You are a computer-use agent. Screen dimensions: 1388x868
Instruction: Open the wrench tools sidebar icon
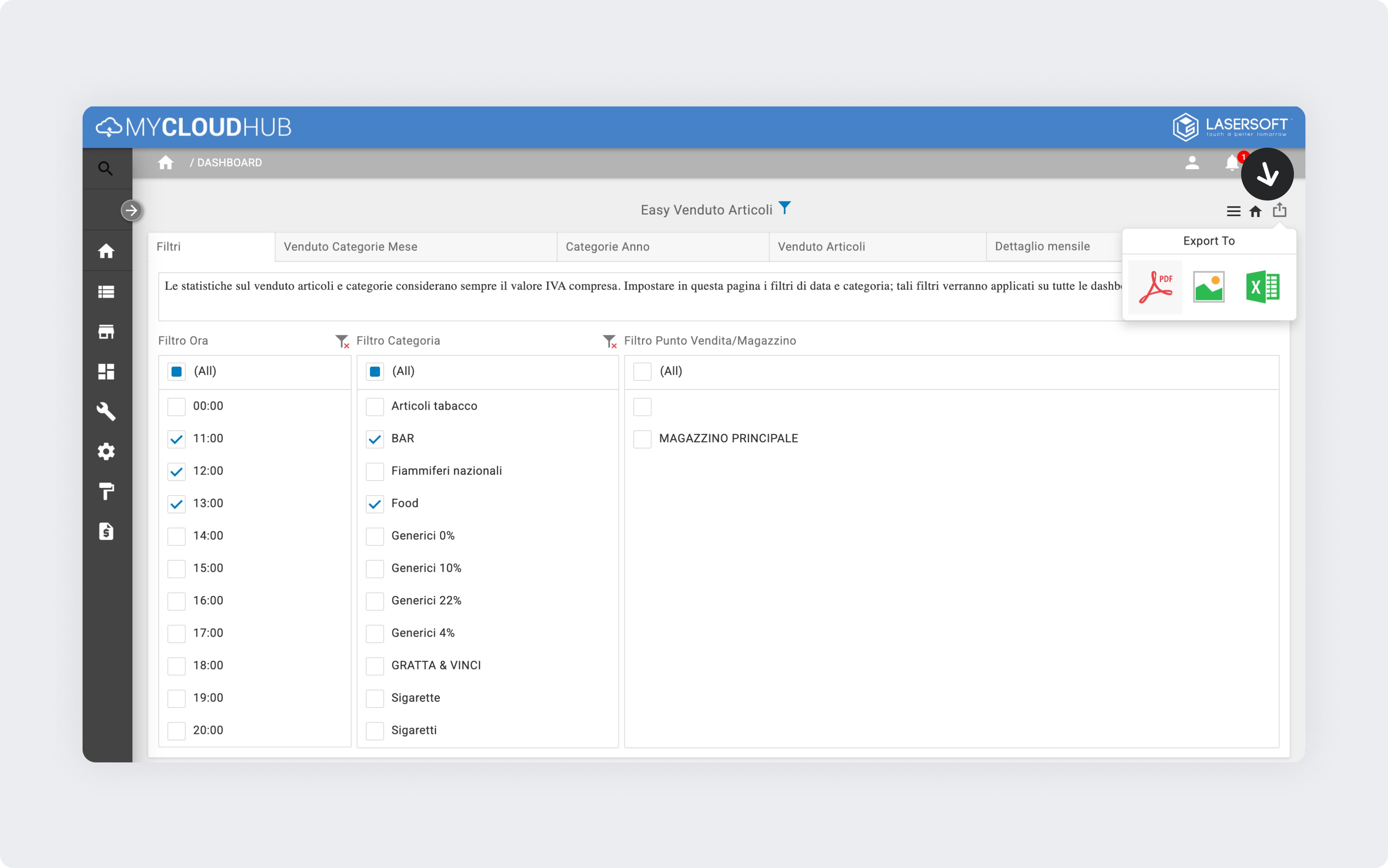(x=106, y=412)
